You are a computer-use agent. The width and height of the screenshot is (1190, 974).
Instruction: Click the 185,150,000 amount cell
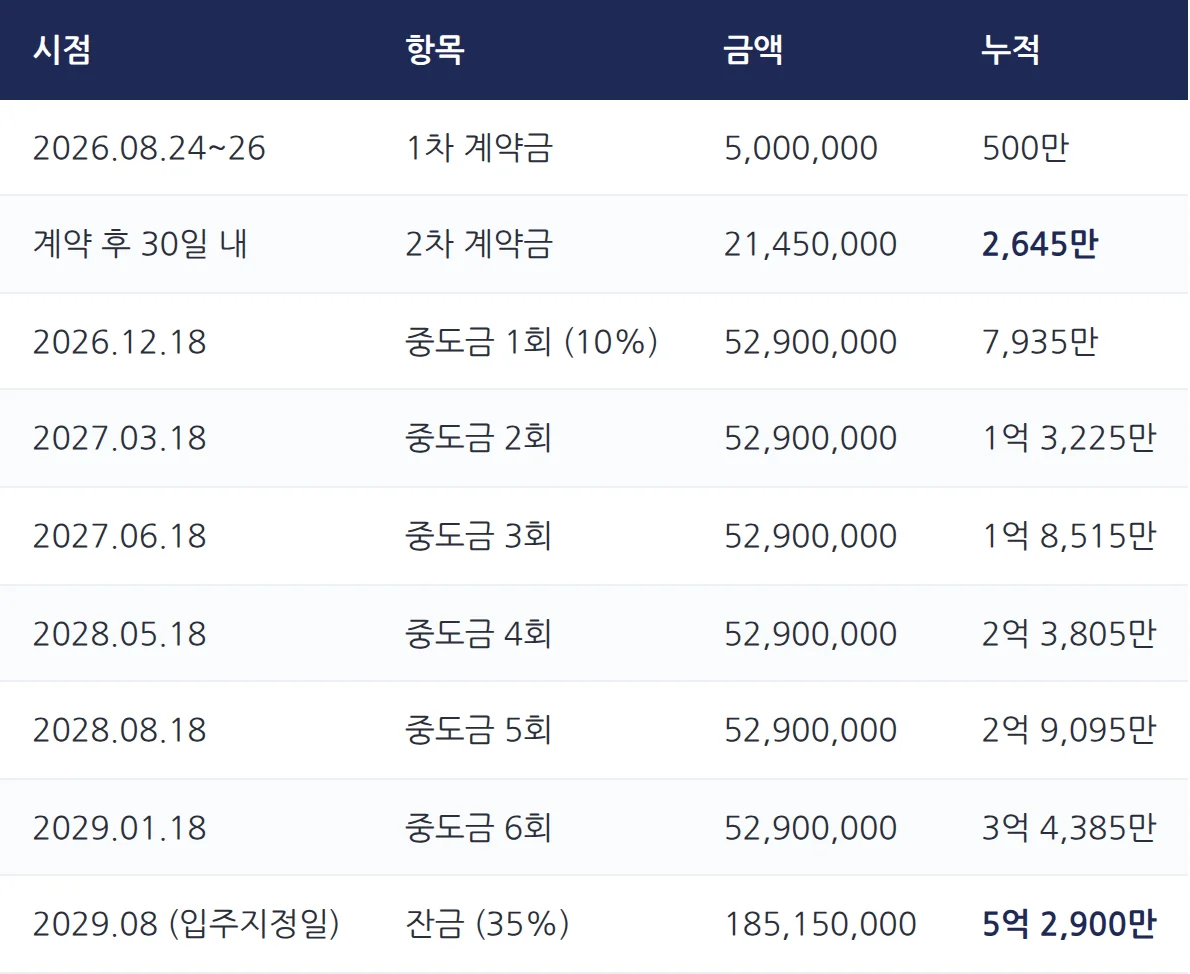(x=820, y=924)
